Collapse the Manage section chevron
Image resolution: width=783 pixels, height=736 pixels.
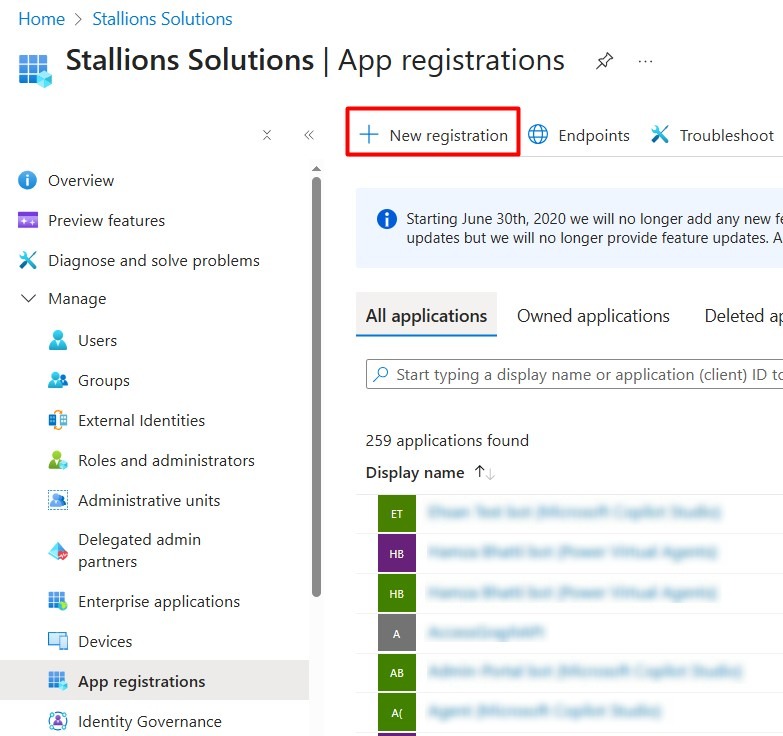tap(27, 298)
